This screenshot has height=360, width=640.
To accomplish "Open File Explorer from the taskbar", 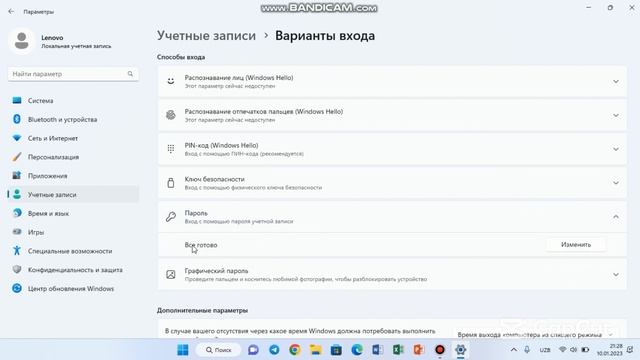I will click(316, 350).
